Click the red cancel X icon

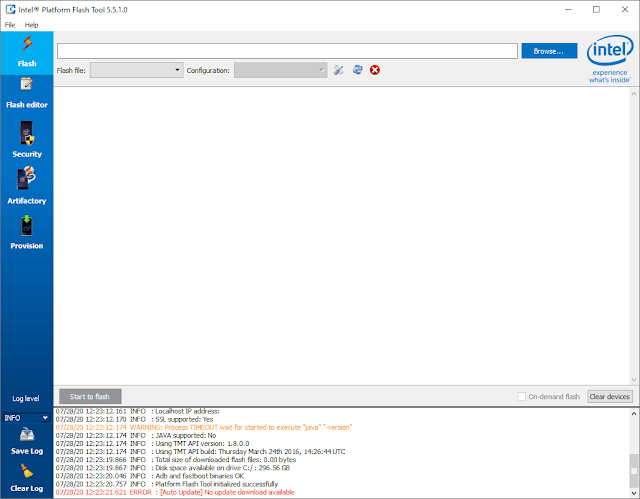[375, 70]
